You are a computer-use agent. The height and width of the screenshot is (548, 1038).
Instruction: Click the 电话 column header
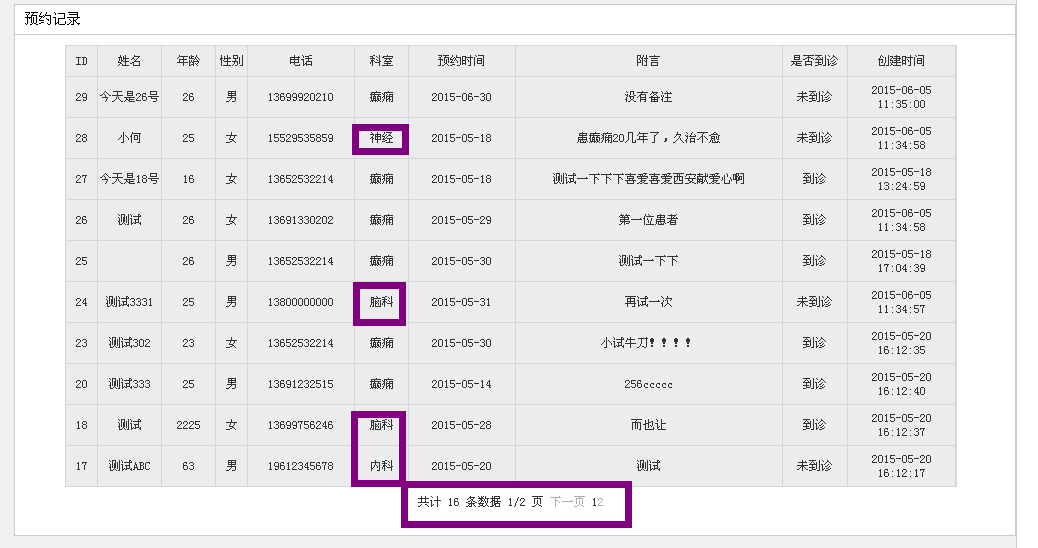[300, 61]
